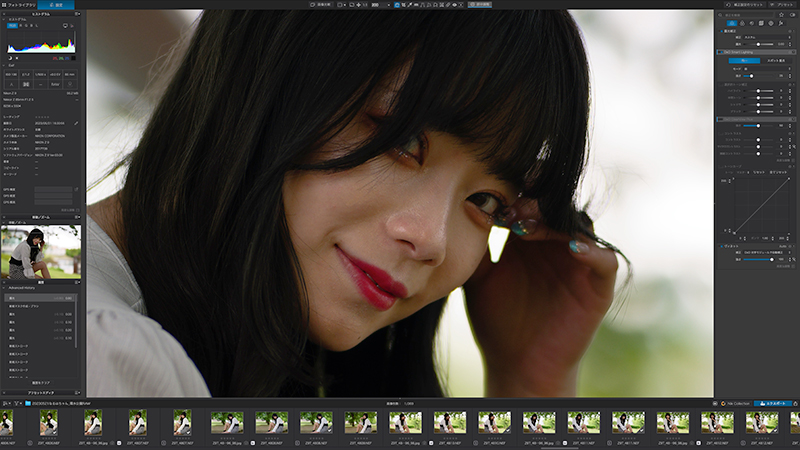Select the Detail palette tab icon
The height and width of the screenshot is (450, 800).
(752, 23)
